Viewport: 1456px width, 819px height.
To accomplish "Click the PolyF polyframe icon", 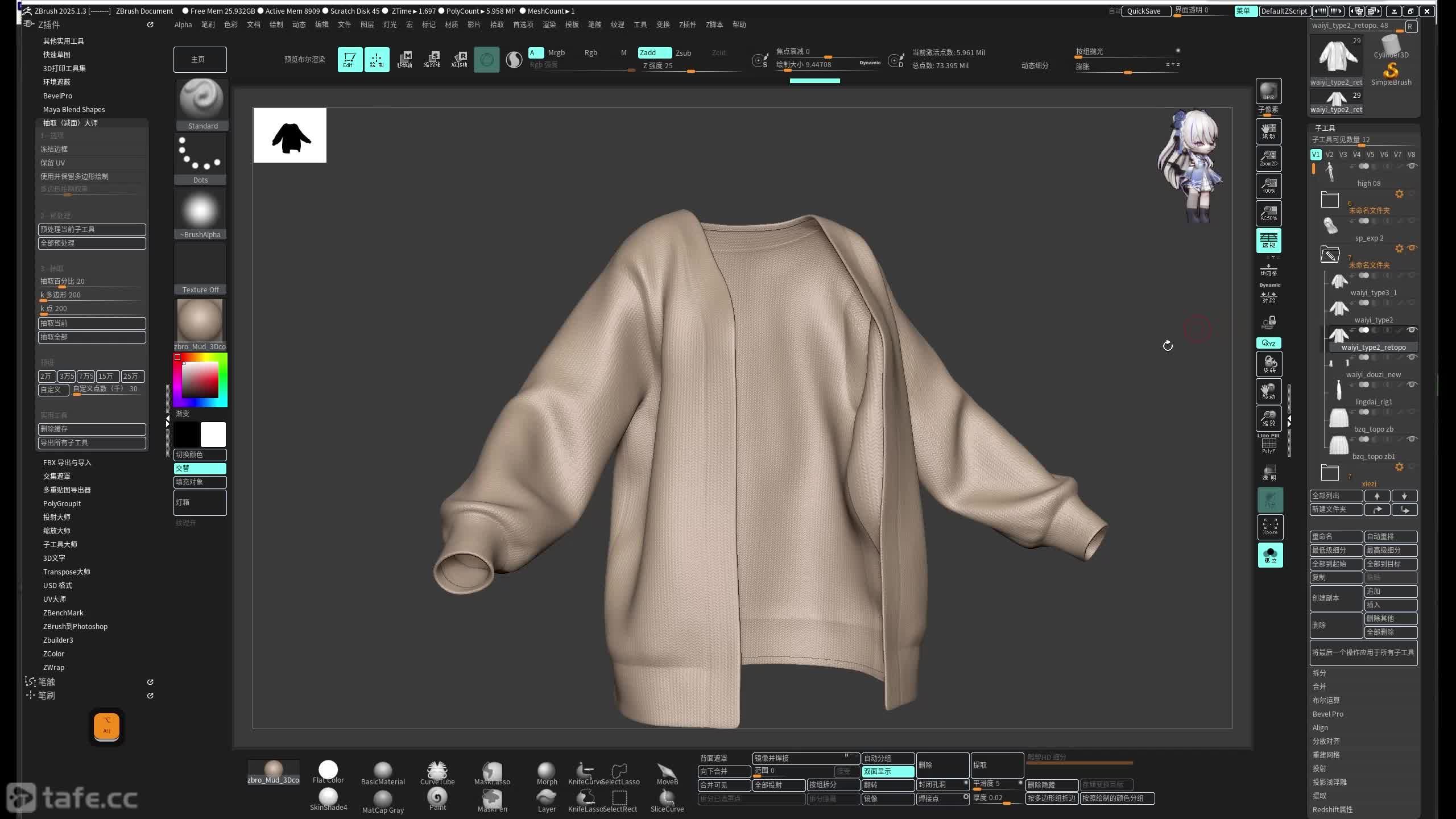I will coord(1268,445).
